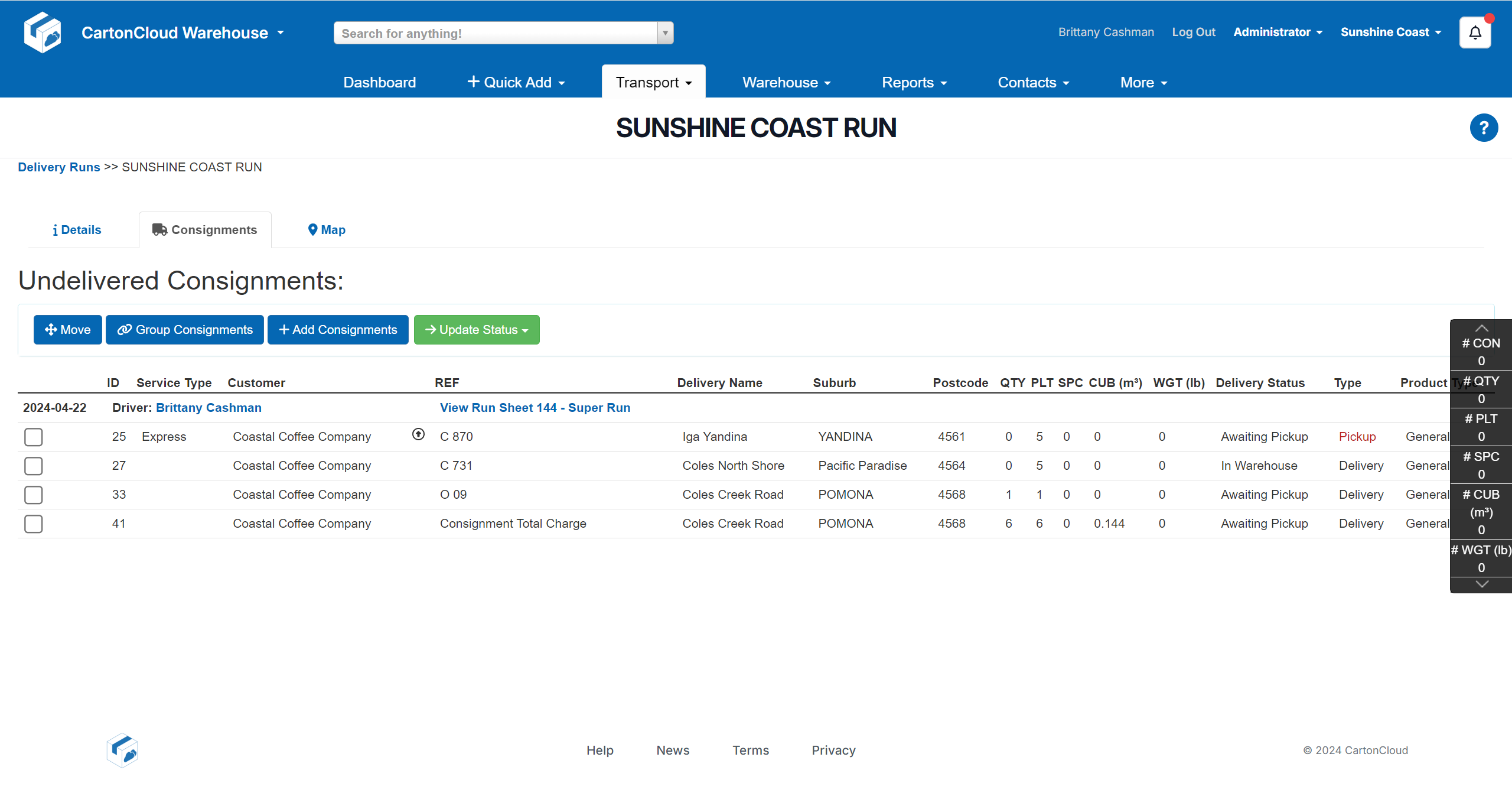
Task: Click the upload arrow icon on consignment 25
Action: (418, 434)
